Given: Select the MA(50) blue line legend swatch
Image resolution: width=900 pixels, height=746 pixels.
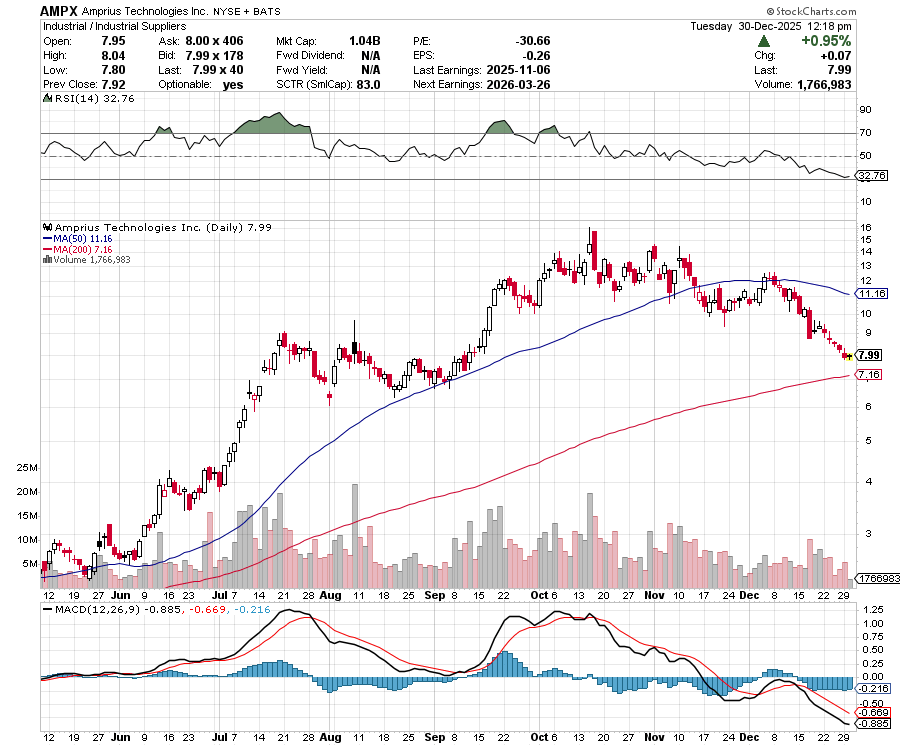Looking at the screenshot, I should point(45,236).
